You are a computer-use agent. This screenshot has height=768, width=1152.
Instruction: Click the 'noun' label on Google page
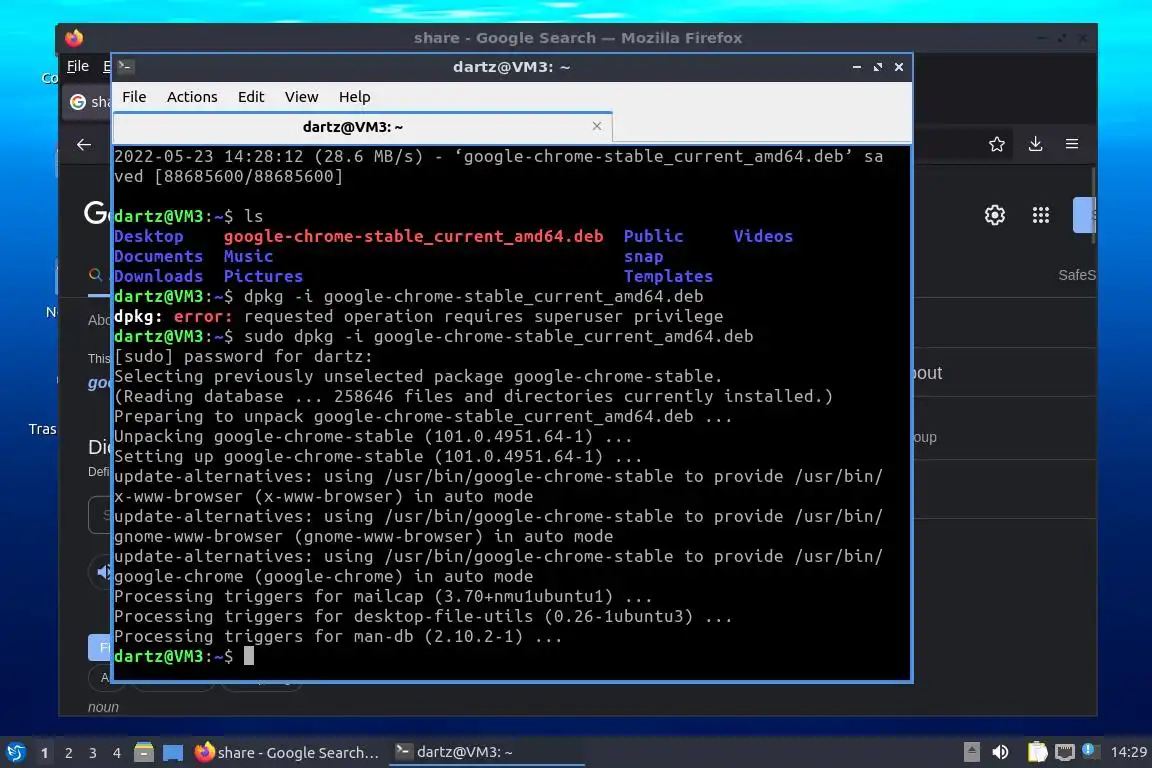(103, 707)
